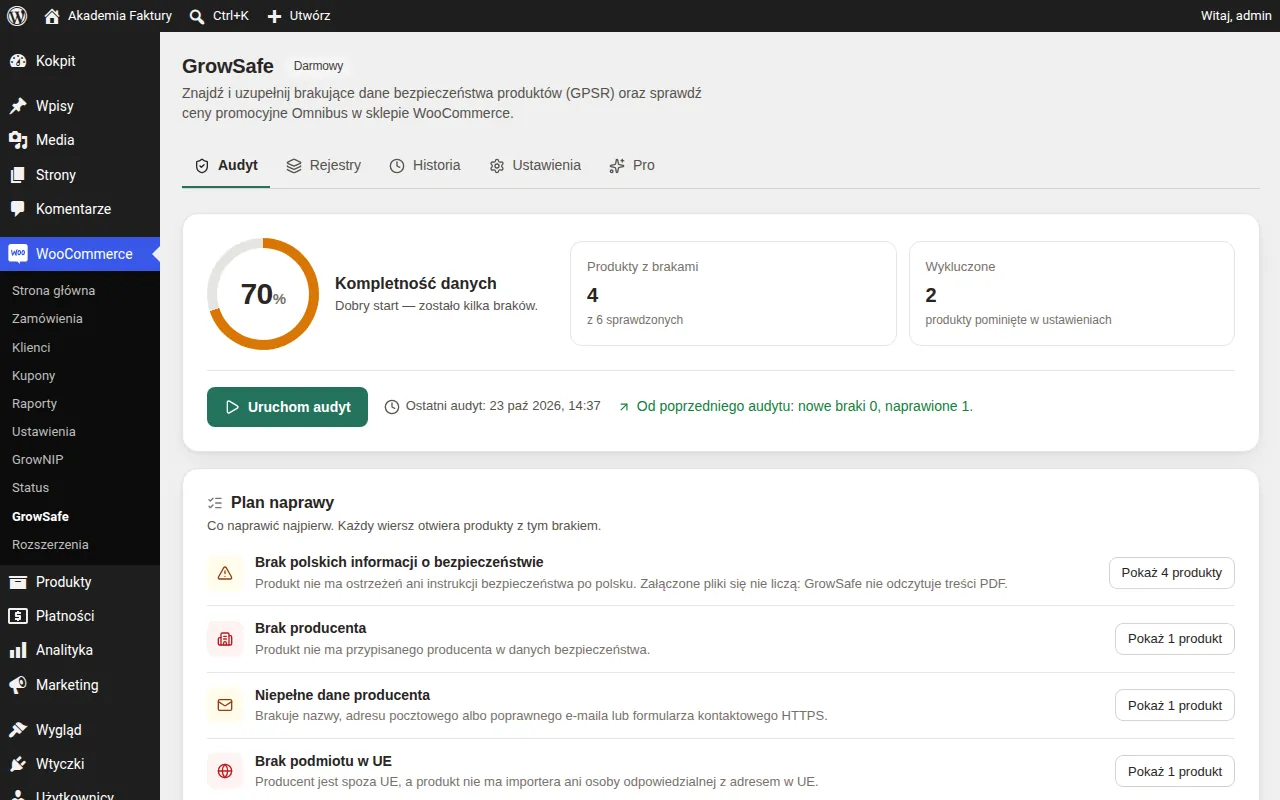The width and height of the screenshot is (1280, 800).
Task: Click Utwórz in the admin bar
Action: tap(298, 16)
